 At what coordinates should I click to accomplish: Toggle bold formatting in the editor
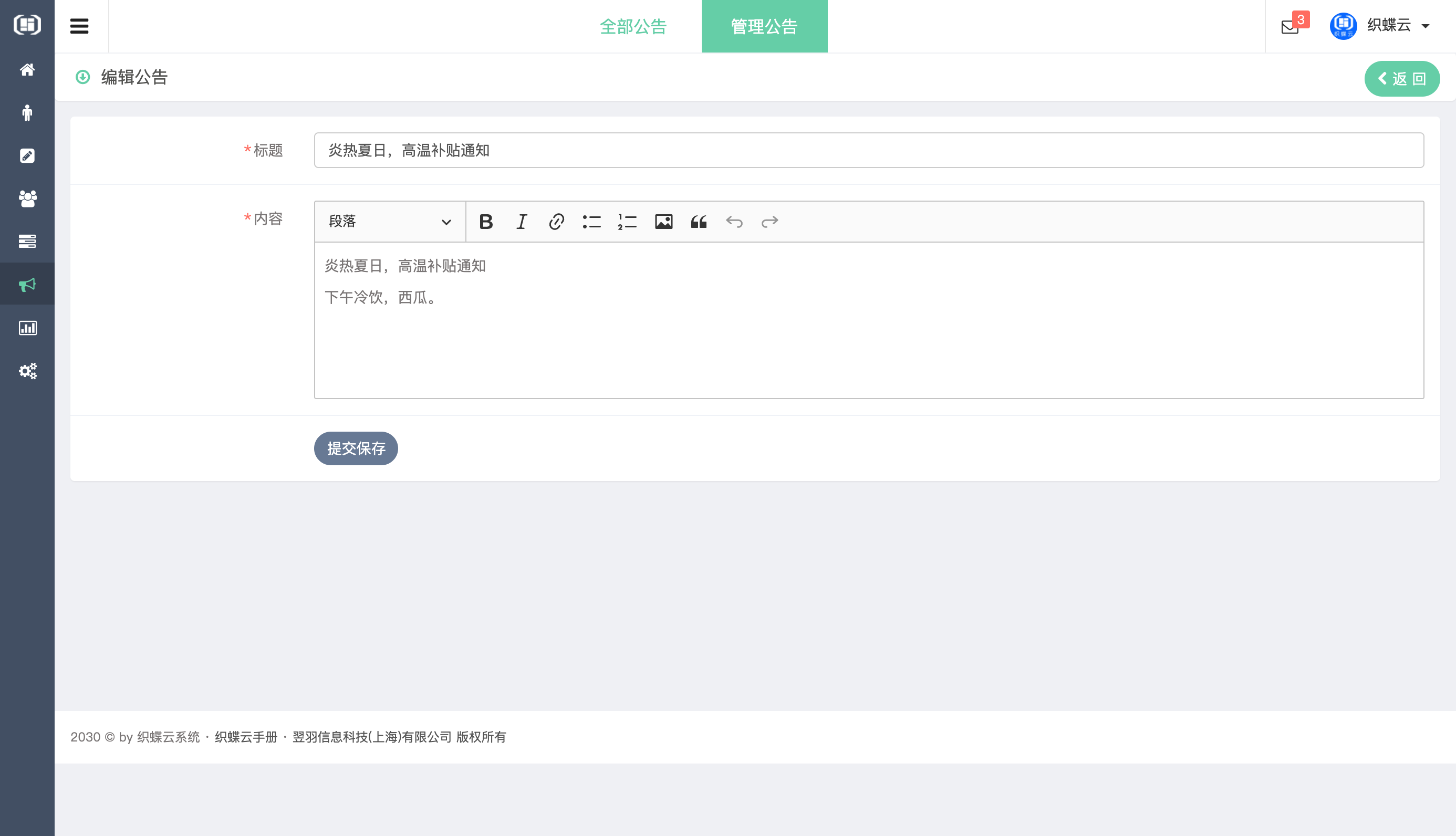[486, 222]
